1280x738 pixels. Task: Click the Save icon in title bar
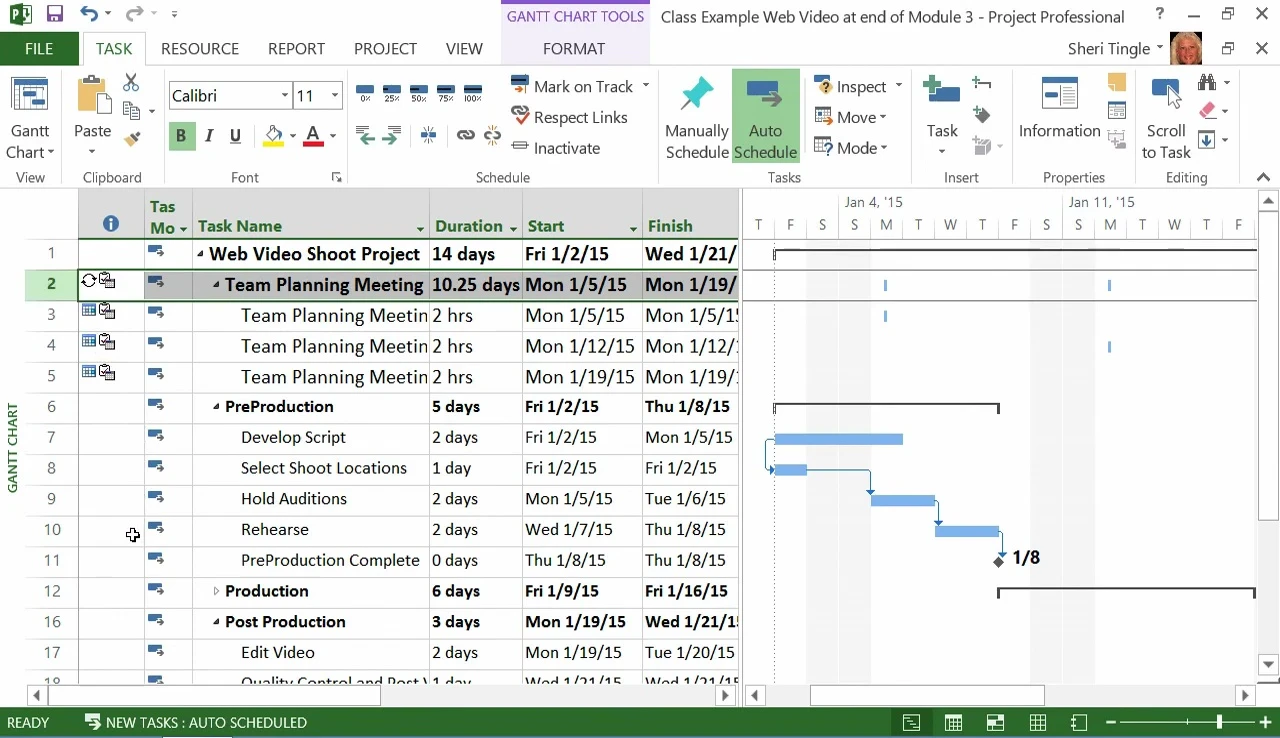[x=54, y=14]
